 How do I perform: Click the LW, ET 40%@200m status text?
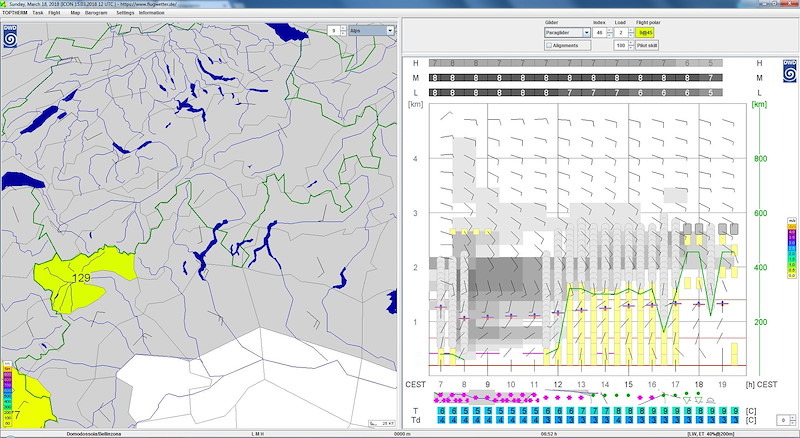coord(710,434)
